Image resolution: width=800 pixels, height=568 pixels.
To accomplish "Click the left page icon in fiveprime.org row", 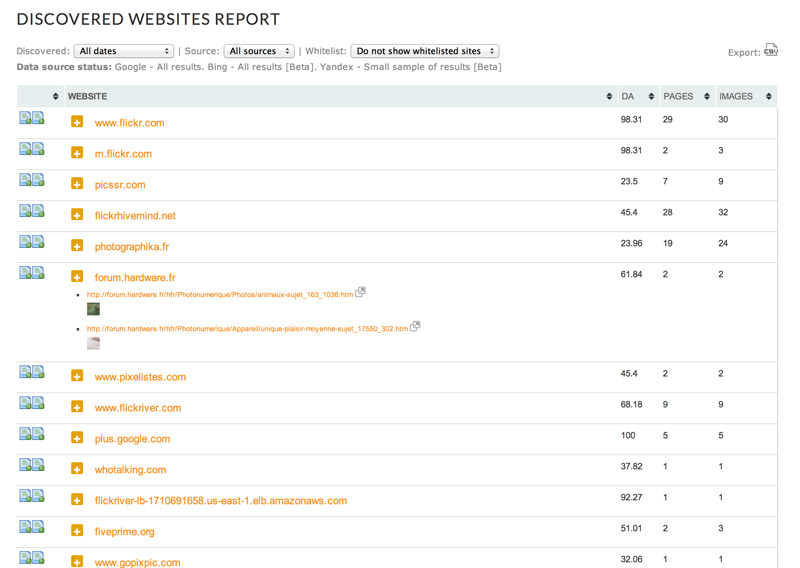I will pos(25,527).
